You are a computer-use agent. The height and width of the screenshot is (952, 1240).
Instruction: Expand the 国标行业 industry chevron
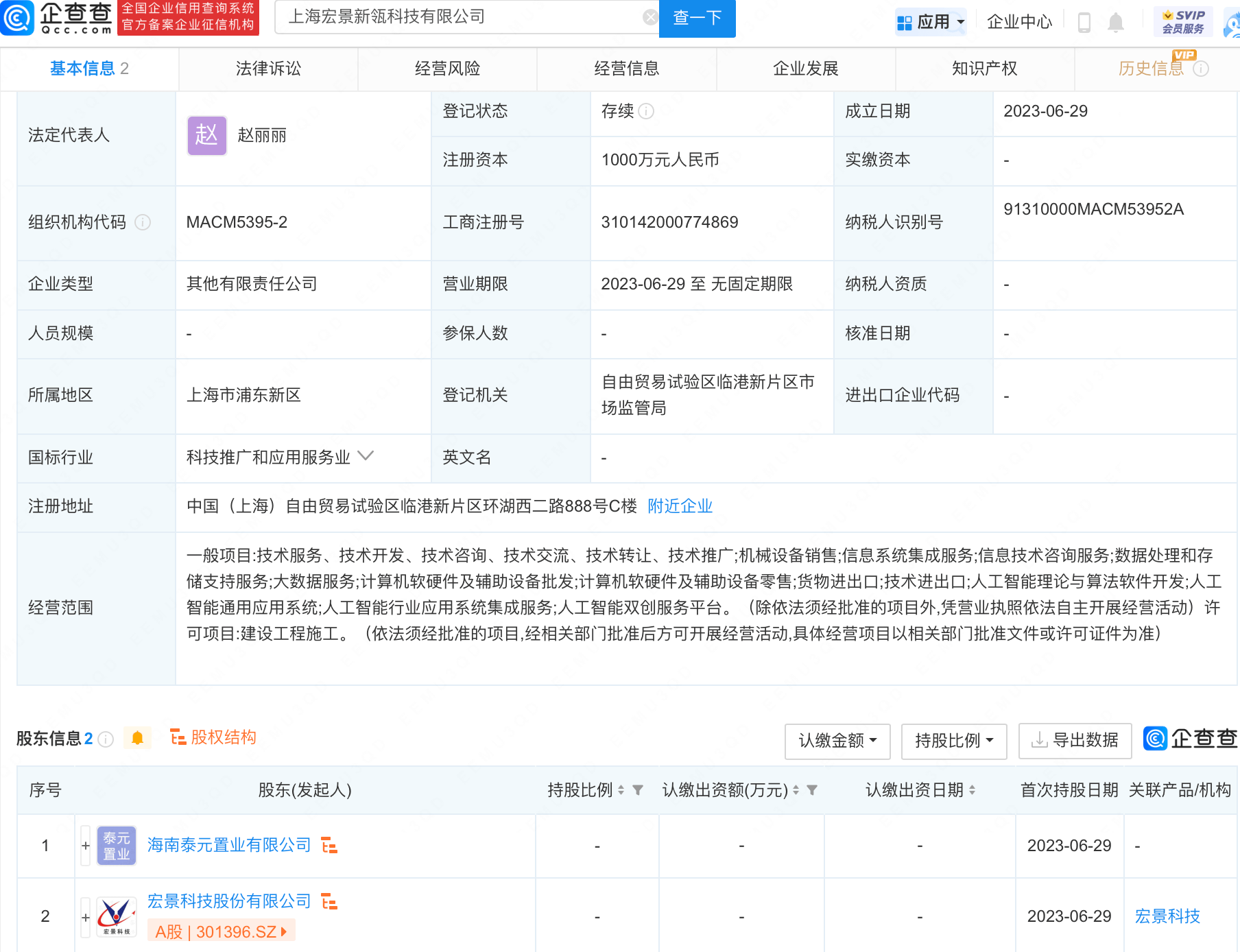click(366, 456)
